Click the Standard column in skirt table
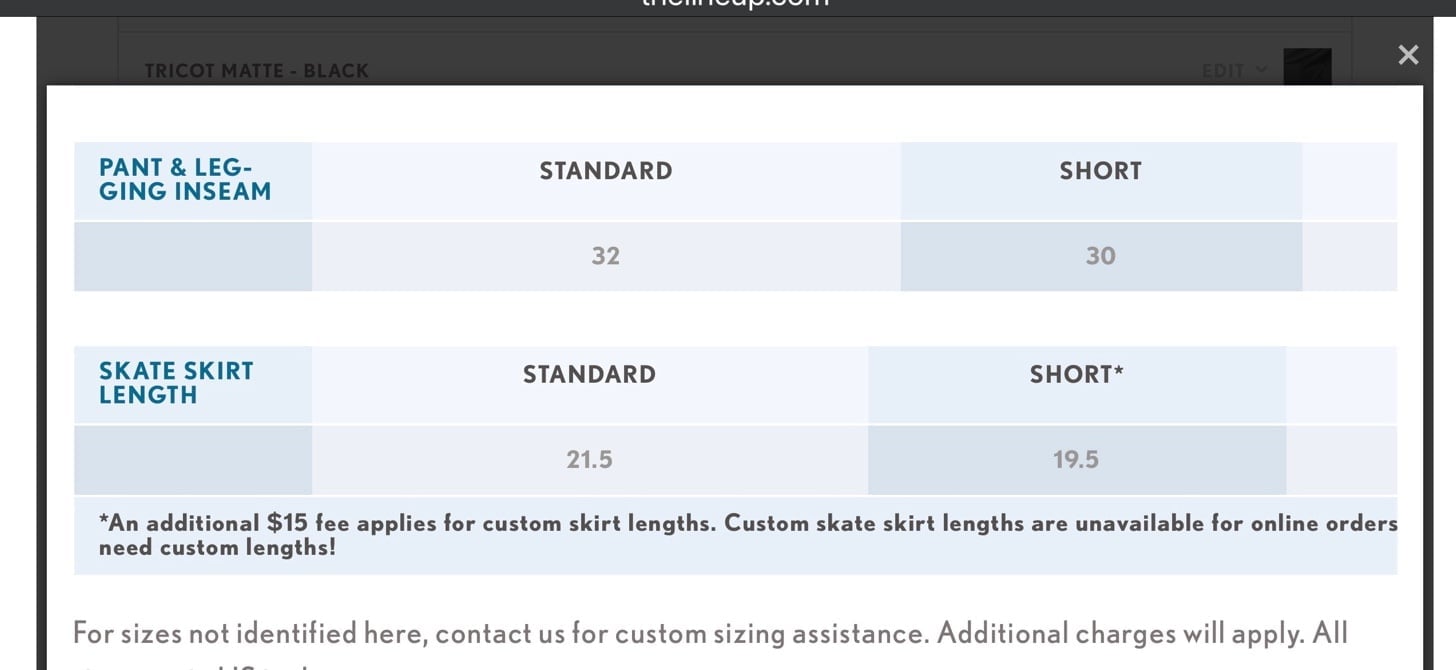 click(589, 375)
